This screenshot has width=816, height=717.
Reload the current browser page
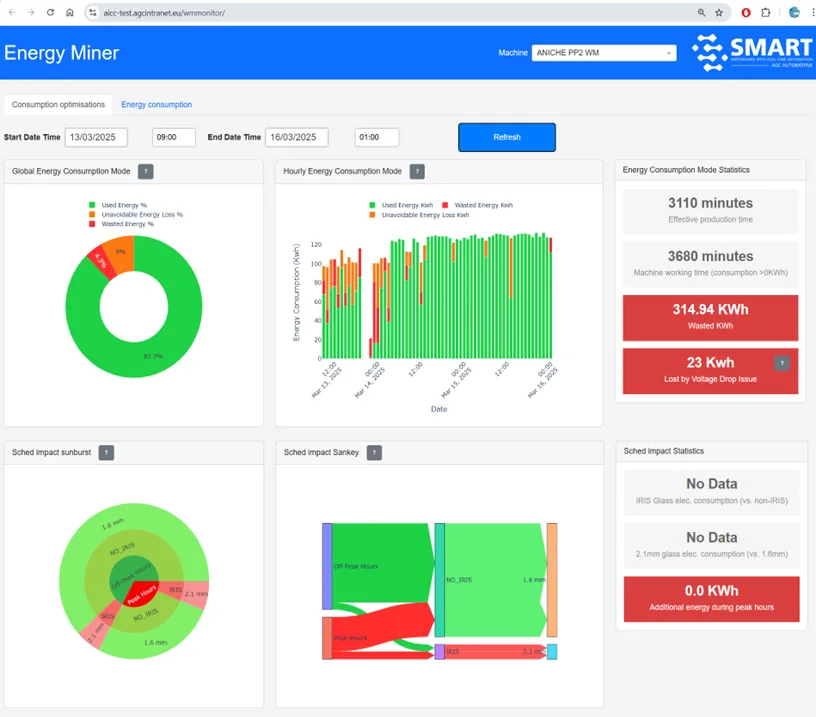[50, 12]
